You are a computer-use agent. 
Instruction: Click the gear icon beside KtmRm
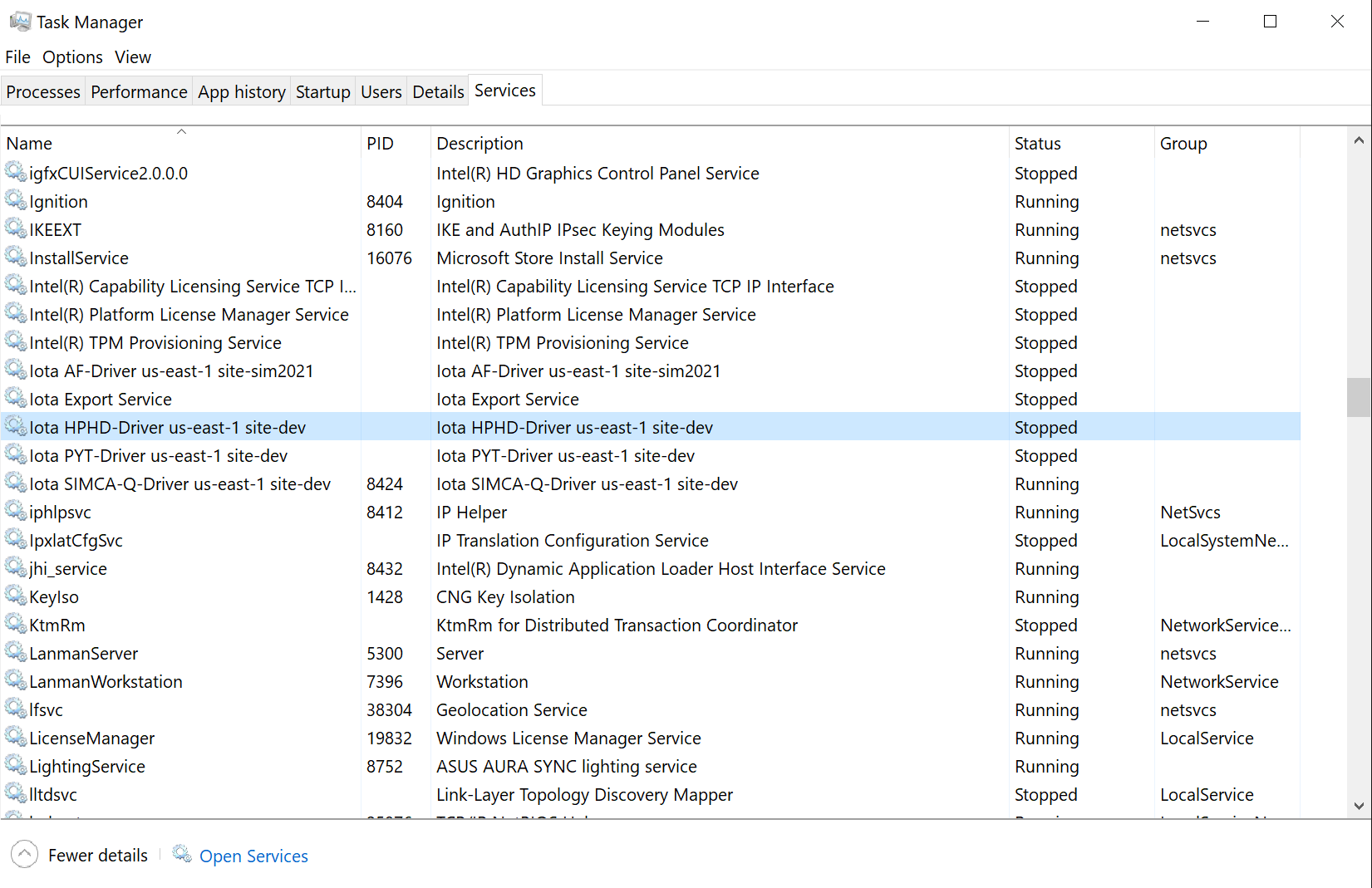(x=16, y=624)
